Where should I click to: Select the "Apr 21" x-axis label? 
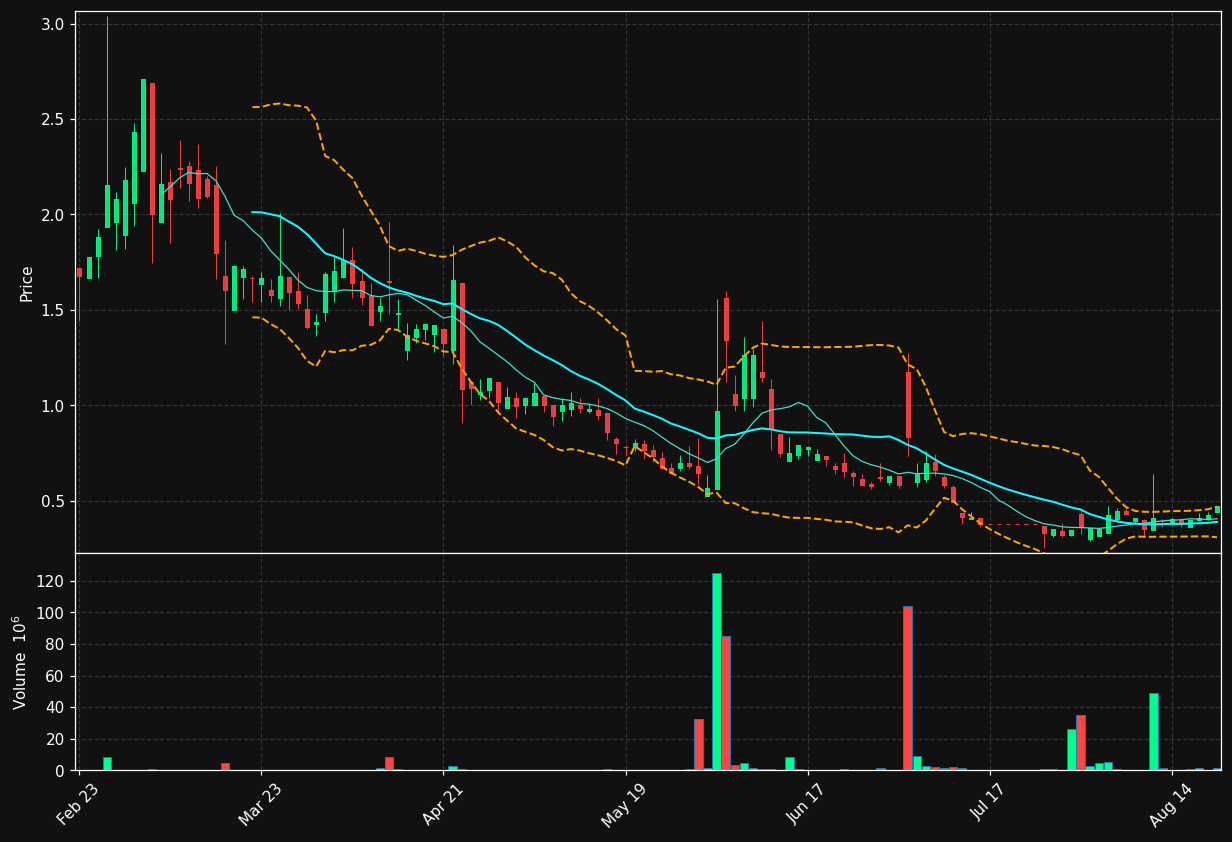pos(443,804)
